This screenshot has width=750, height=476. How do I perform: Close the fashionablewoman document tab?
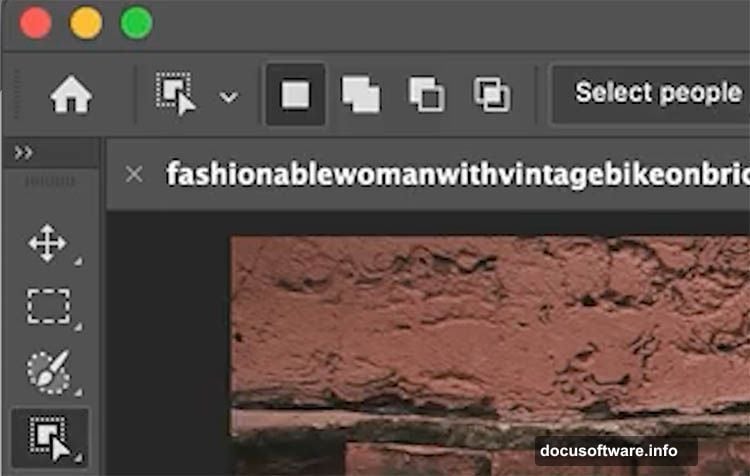[x=134, y=174]
